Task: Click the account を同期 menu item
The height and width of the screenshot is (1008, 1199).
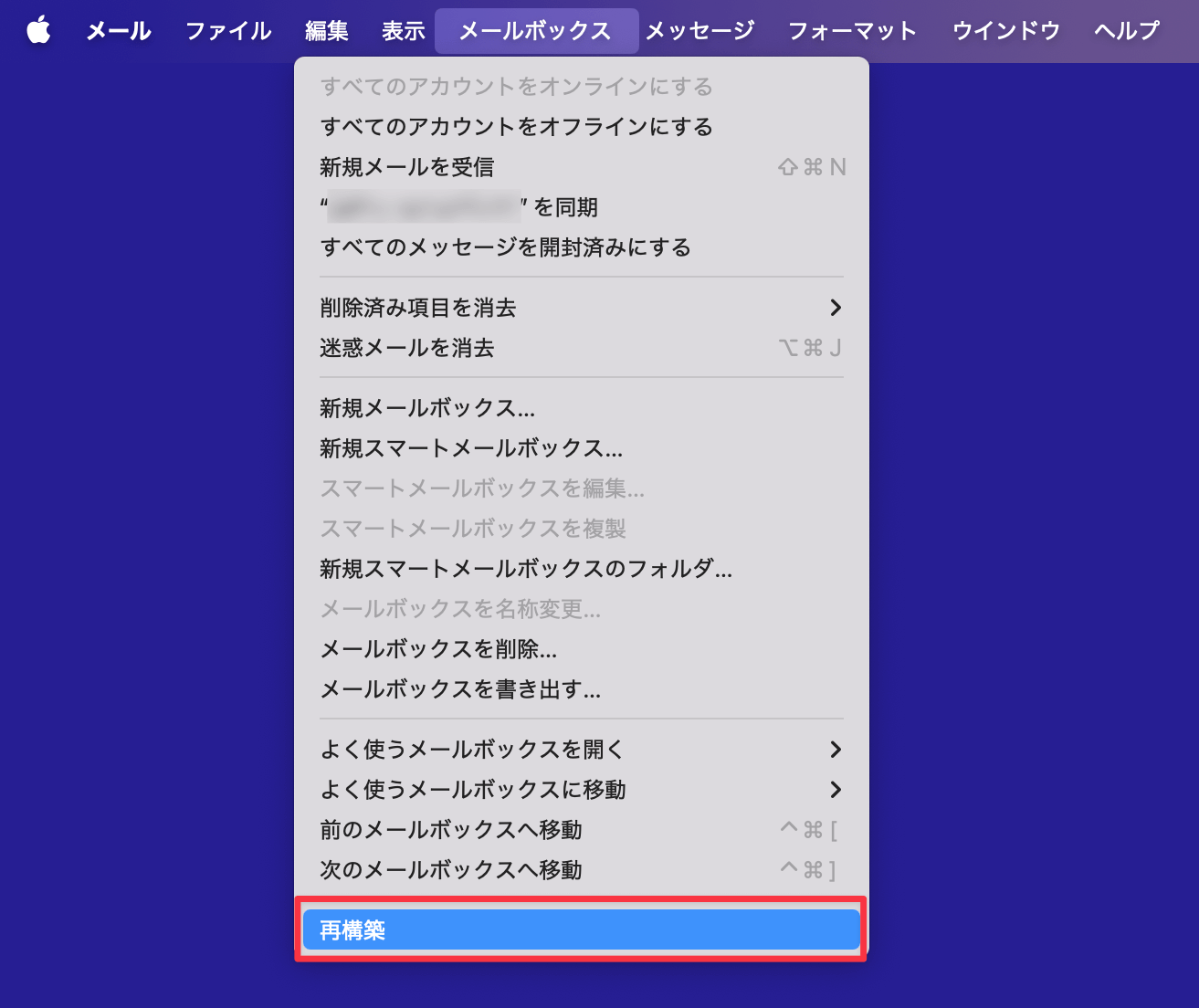Action: (582, 207)
